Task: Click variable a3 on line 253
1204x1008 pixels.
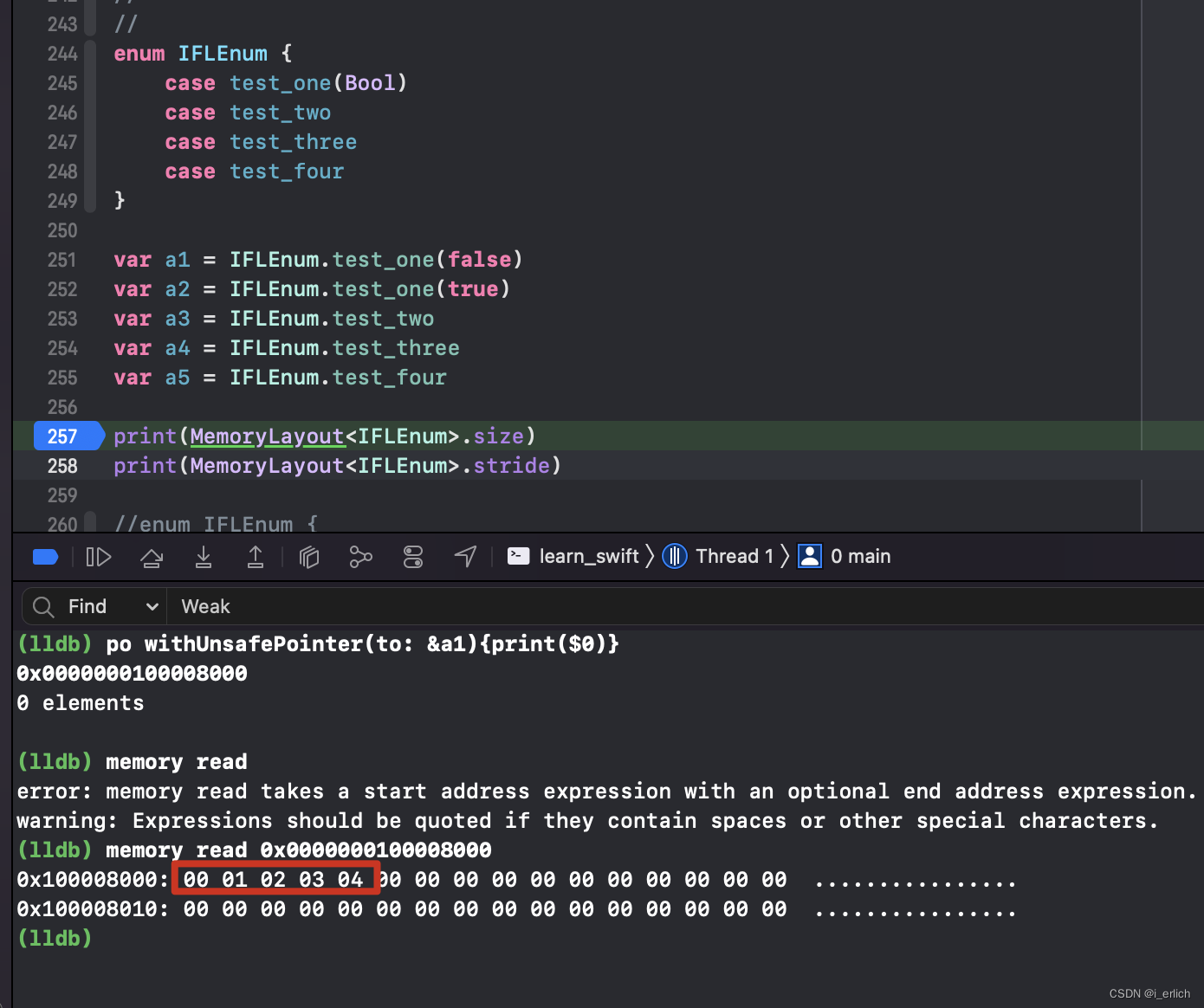Action: pyautogui.click(x=178, y=319)
